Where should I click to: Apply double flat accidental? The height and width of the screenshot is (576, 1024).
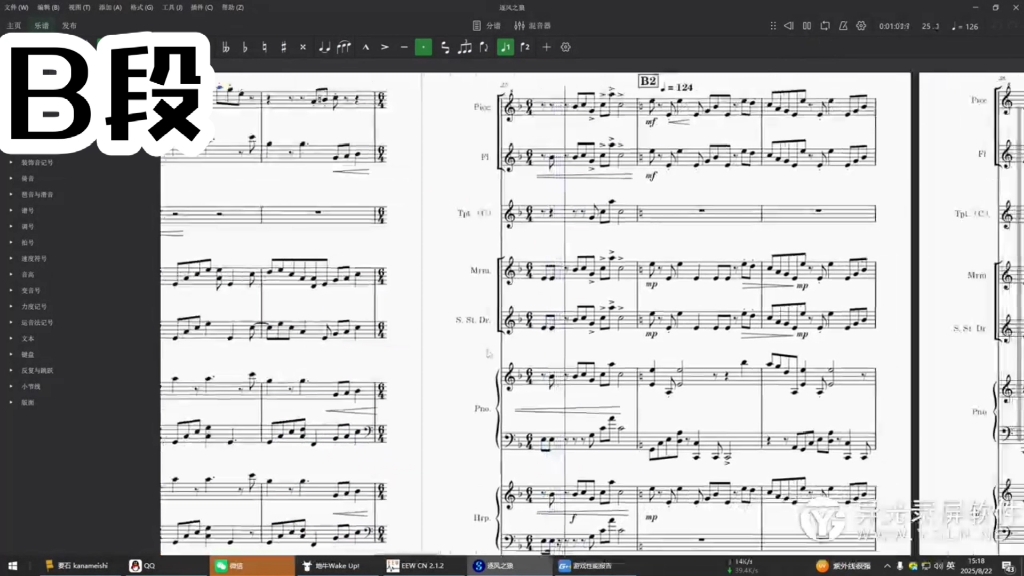226,47
